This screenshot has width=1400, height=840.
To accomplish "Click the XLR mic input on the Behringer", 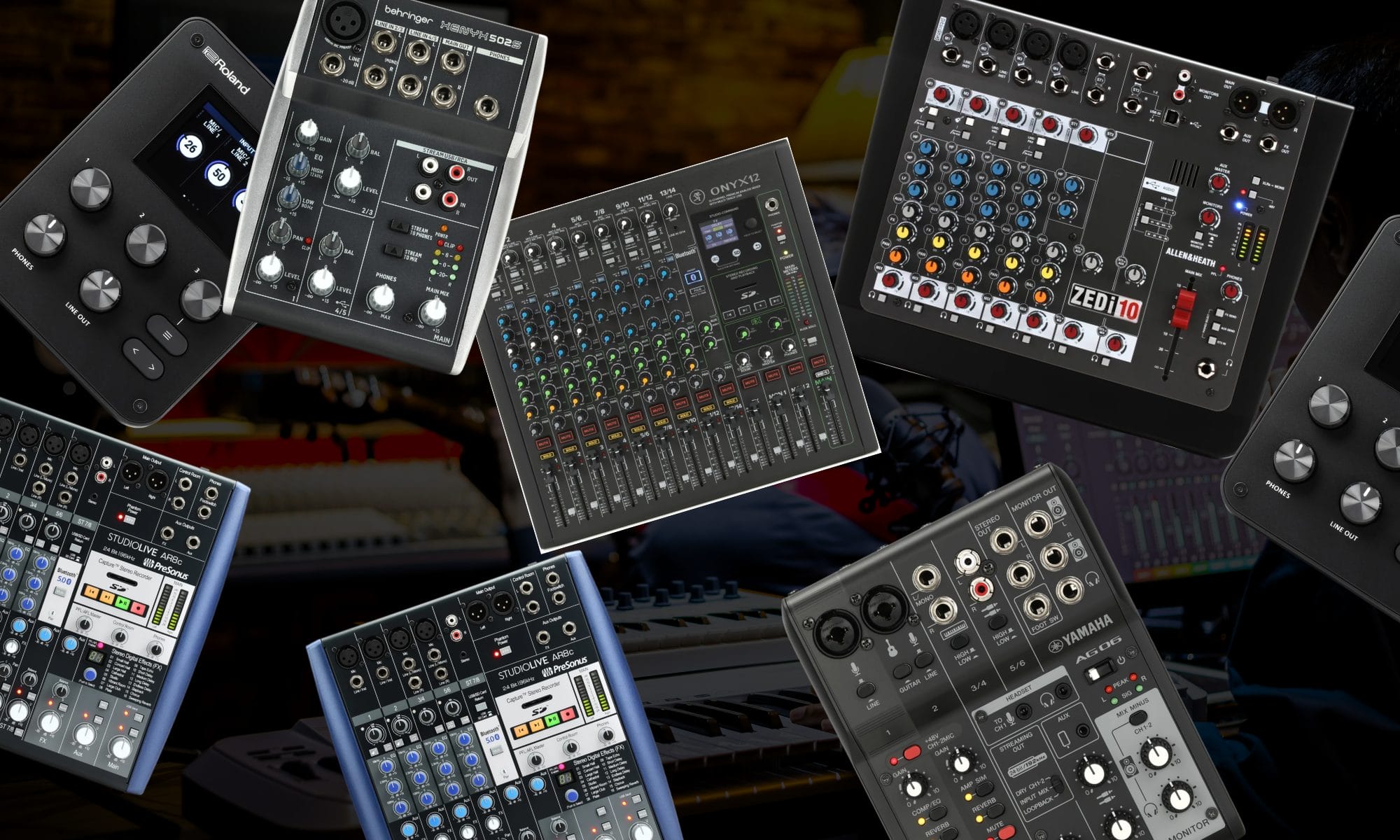I will pos(345,22).
